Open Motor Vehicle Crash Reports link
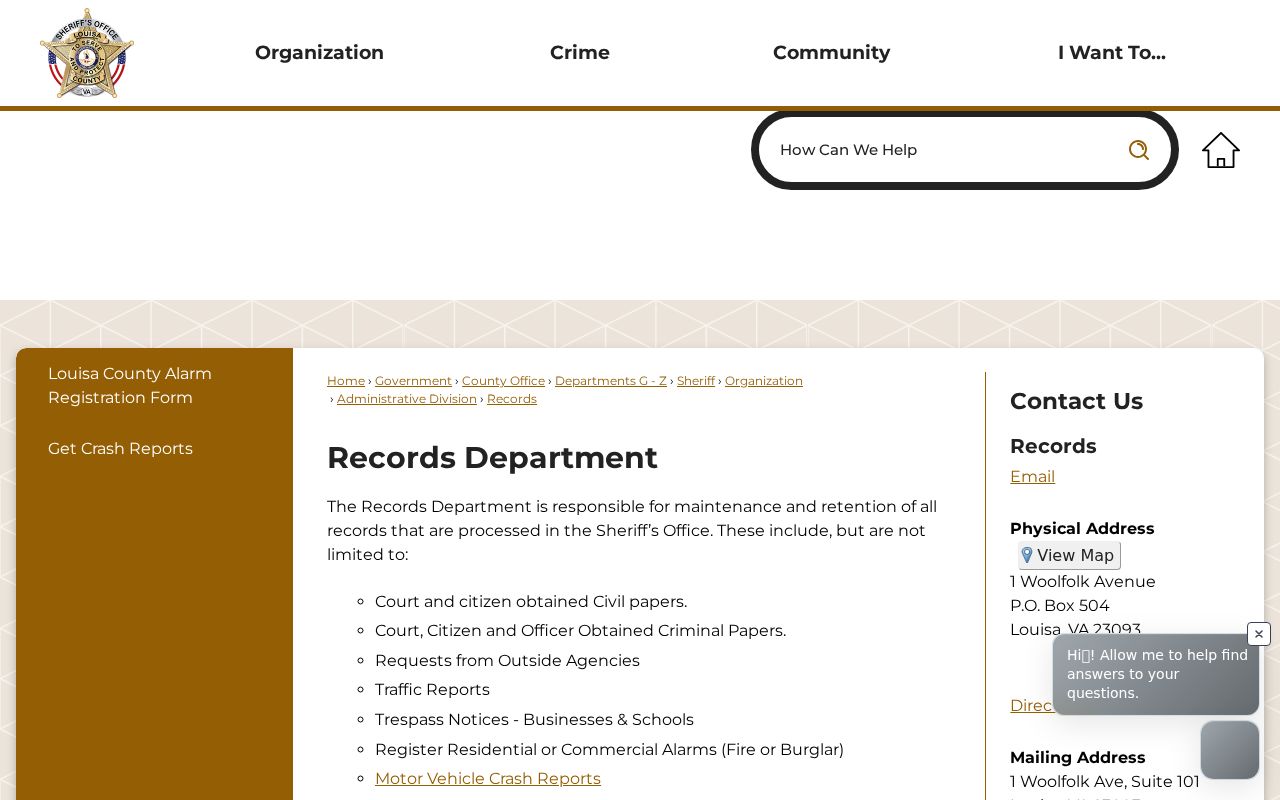Image resolution: width=1280 pixels, height=800 pixels. click(488, 779)
